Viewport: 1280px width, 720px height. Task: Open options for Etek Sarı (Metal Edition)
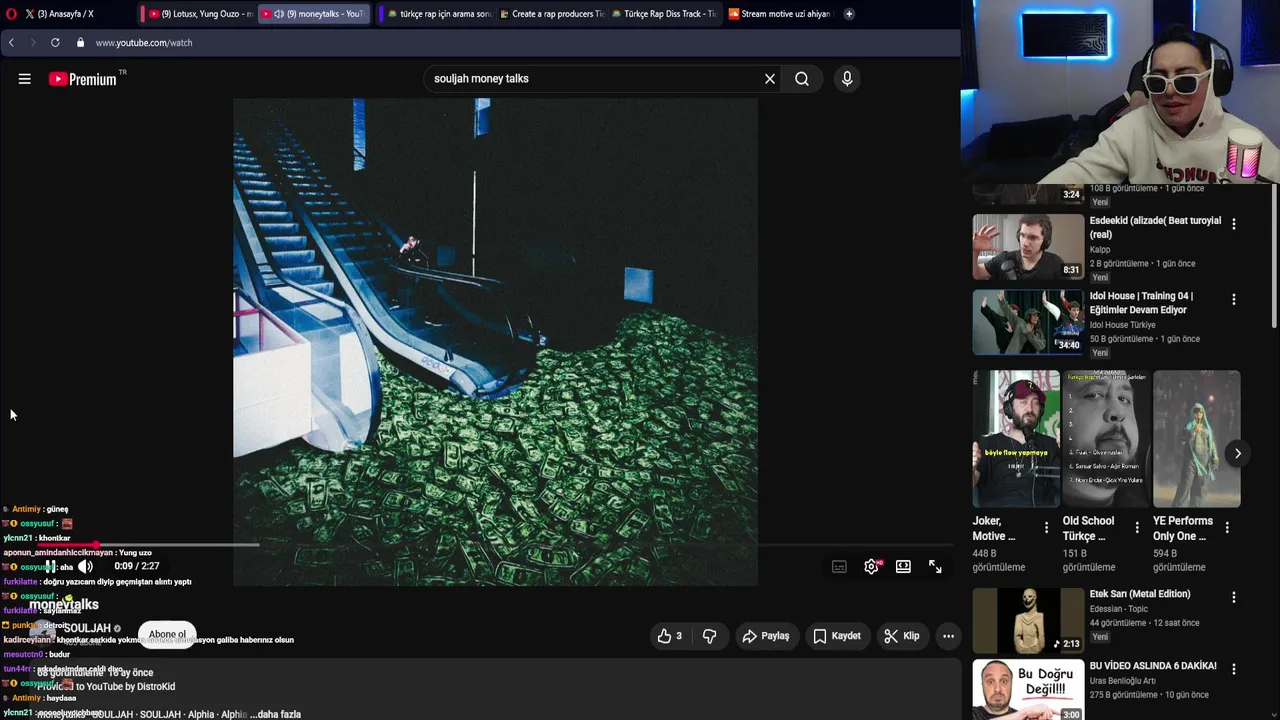point(1234,597)
